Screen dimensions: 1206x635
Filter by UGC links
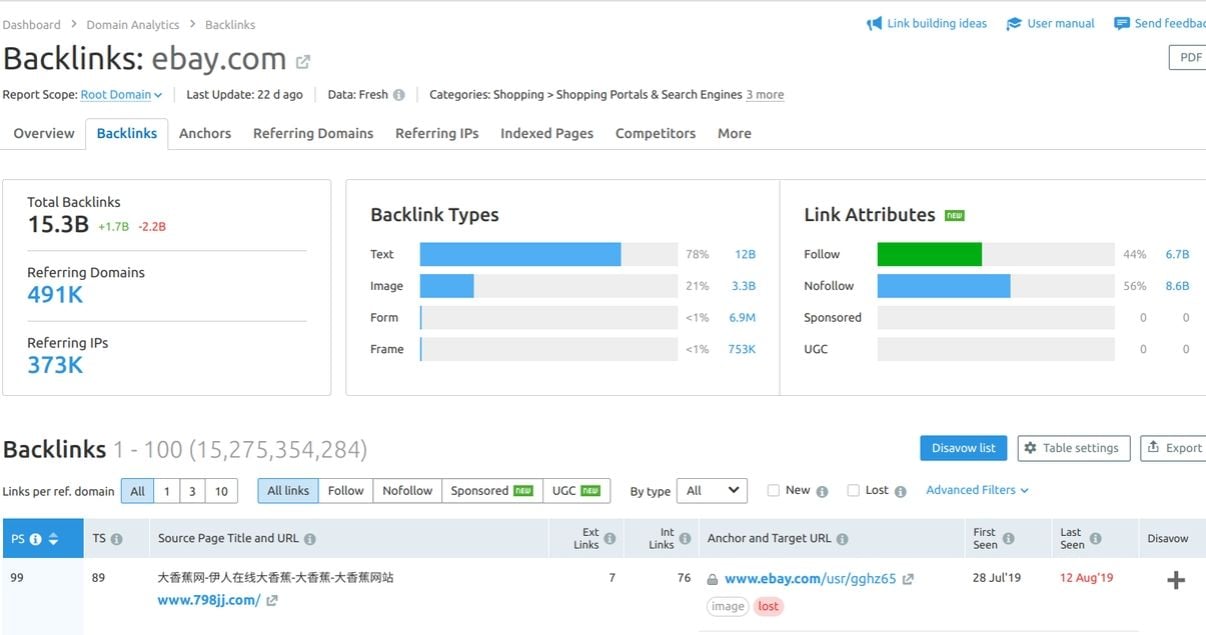pyautogui.click(x=576, y=491)
